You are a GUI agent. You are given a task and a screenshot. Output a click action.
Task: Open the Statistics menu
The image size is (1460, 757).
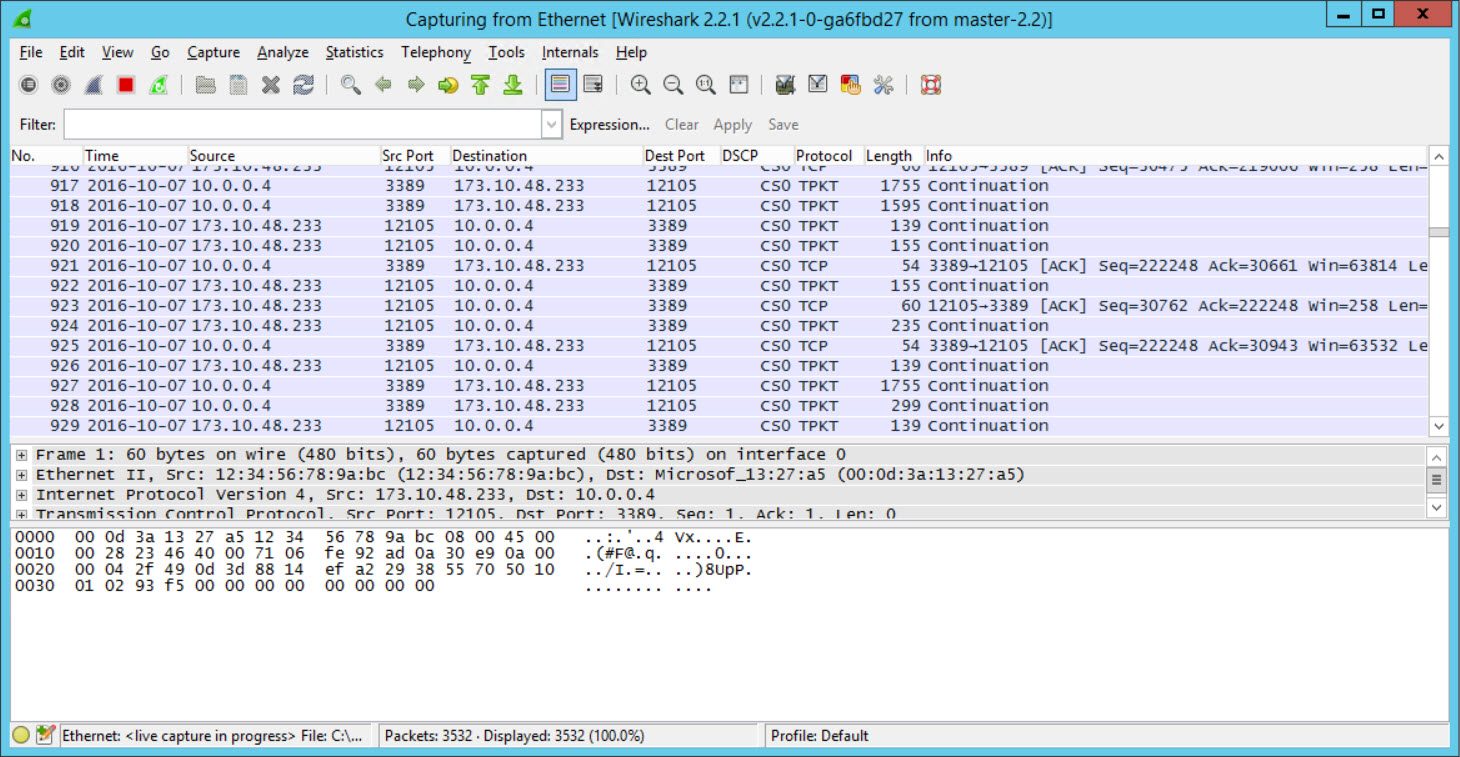click(354, 52)
